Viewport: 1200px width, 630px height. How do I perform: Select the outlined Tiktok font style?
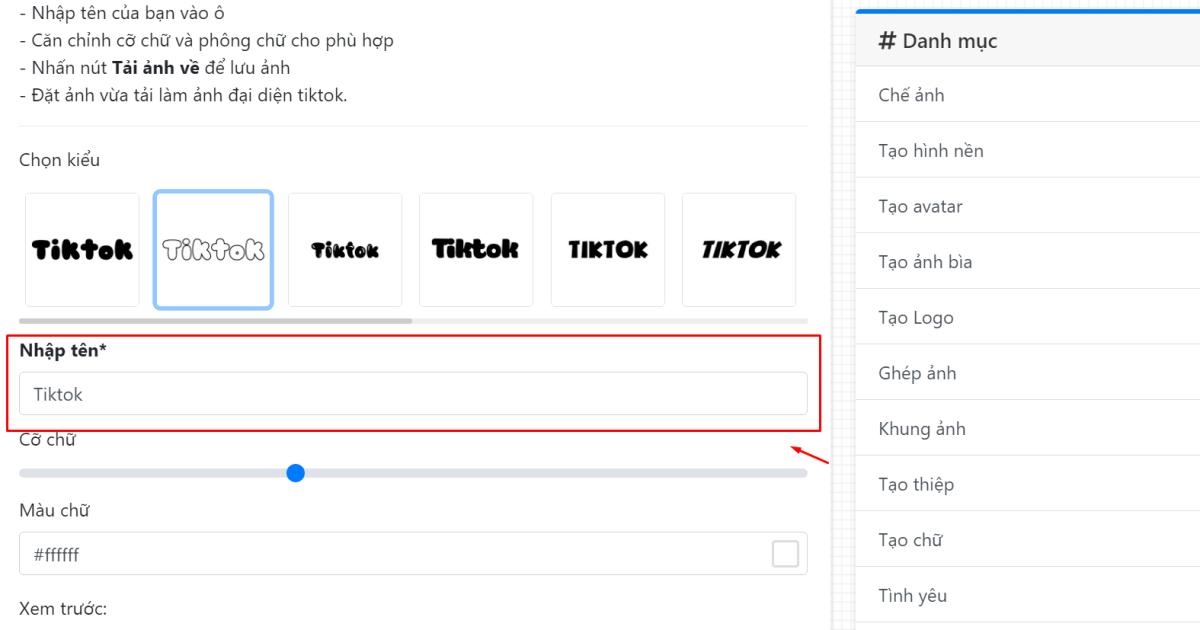[213, 250]
